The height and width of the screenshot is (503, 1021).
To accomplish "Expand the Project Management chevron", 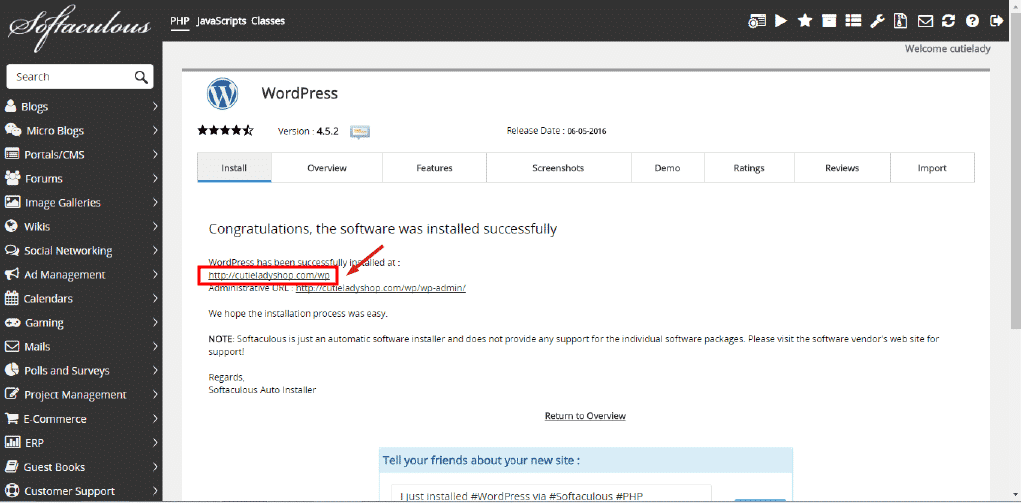I will tap(155, 395).
